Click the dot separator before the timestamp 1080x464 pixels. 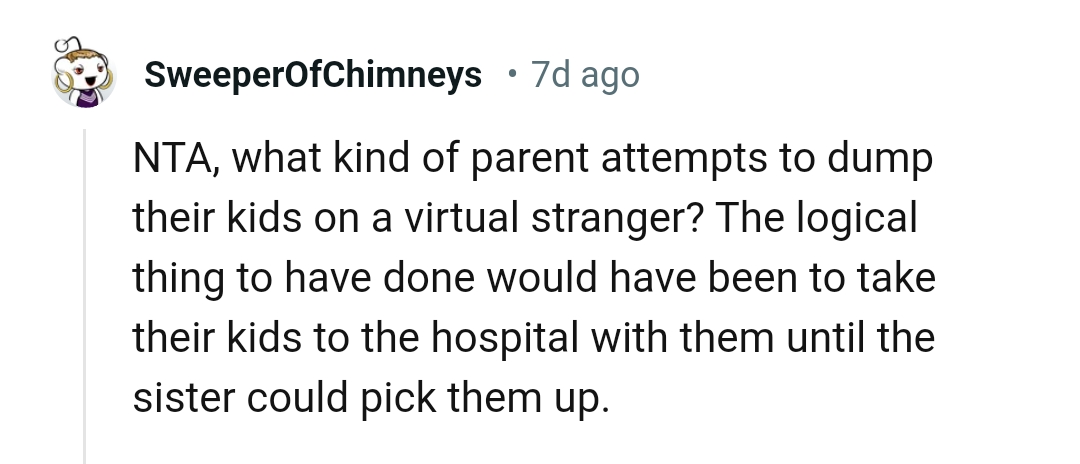point(511,75)
